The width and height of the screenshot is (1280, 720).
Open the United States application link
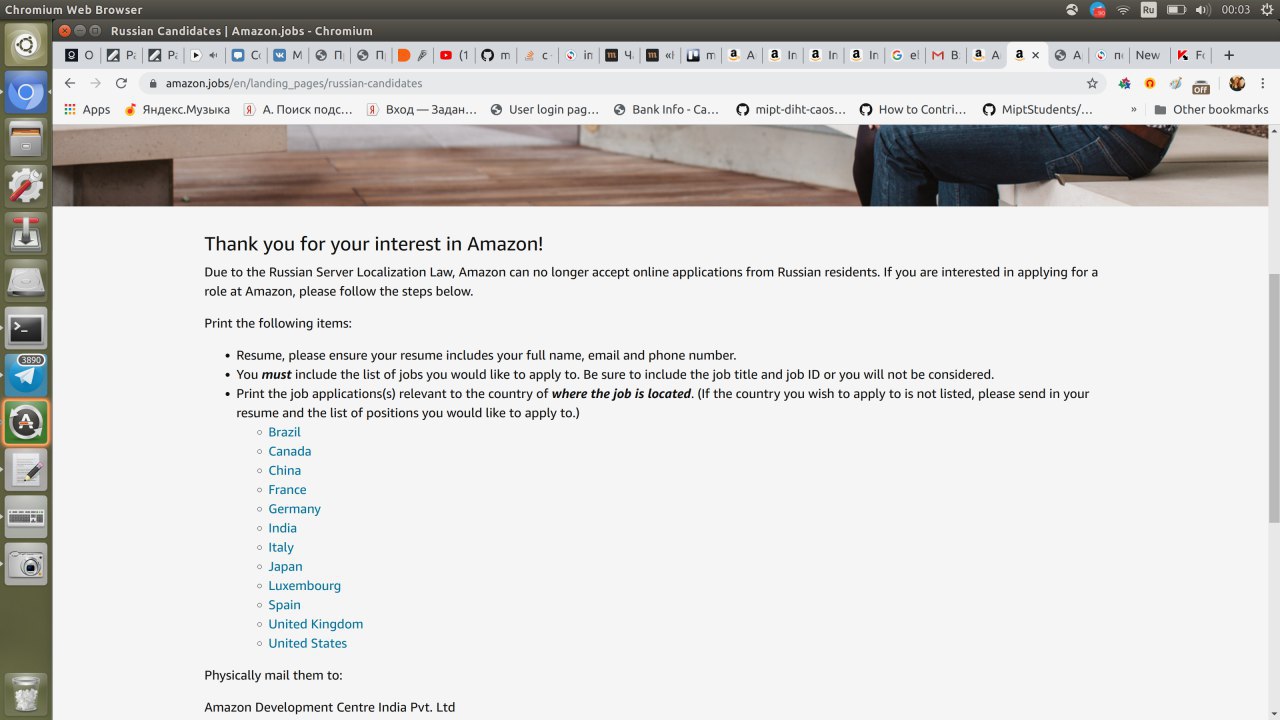307,643
